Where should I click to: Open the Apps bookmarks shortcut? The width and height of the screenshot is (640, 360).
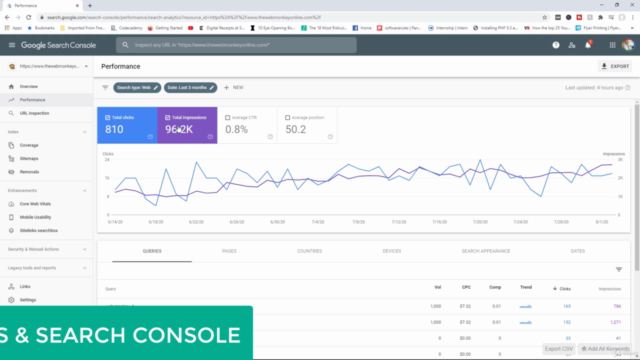pos(13,28)
